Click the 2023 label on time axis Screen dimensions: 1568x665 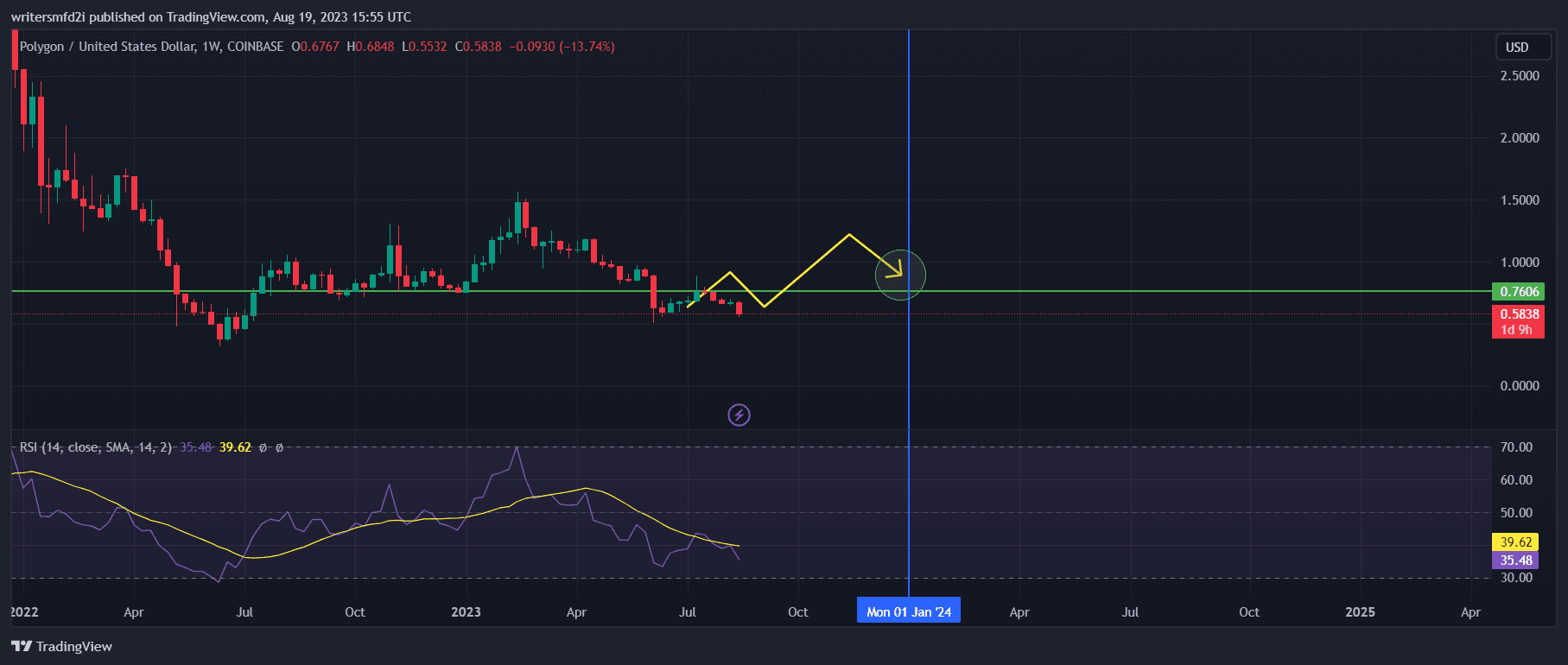click(466, 611)
